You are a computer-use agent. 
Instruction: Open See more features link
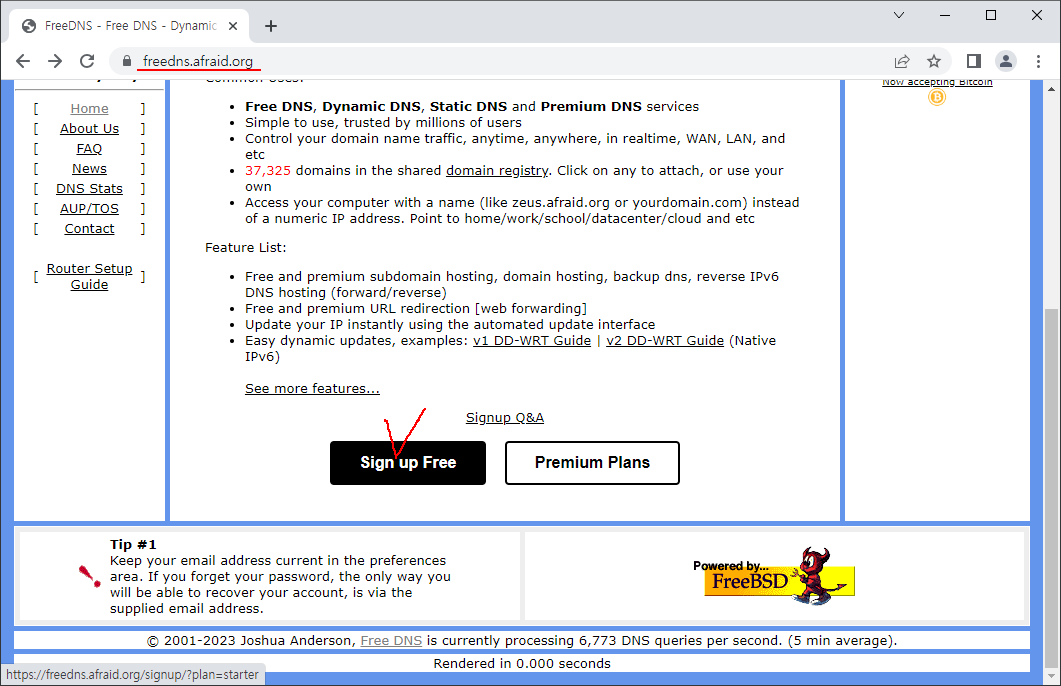pyautogui.click(x=312, y=388)
